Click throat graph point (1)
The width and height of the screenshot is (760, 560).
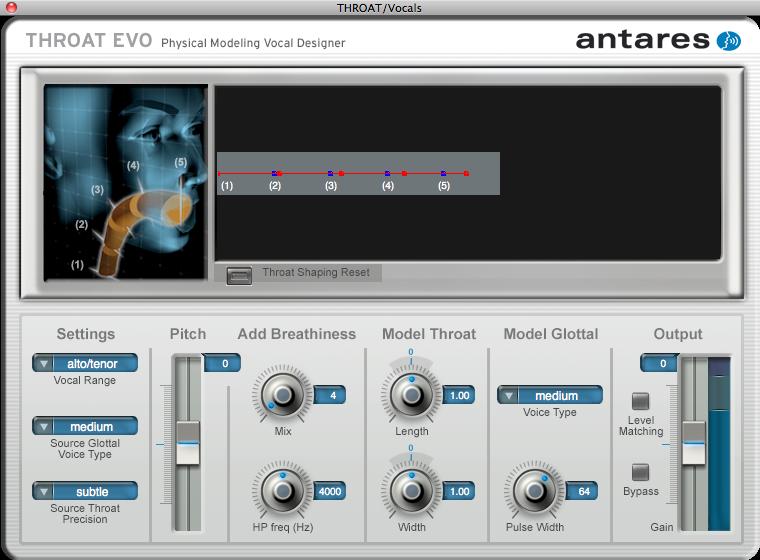click(x=219, y=173)
